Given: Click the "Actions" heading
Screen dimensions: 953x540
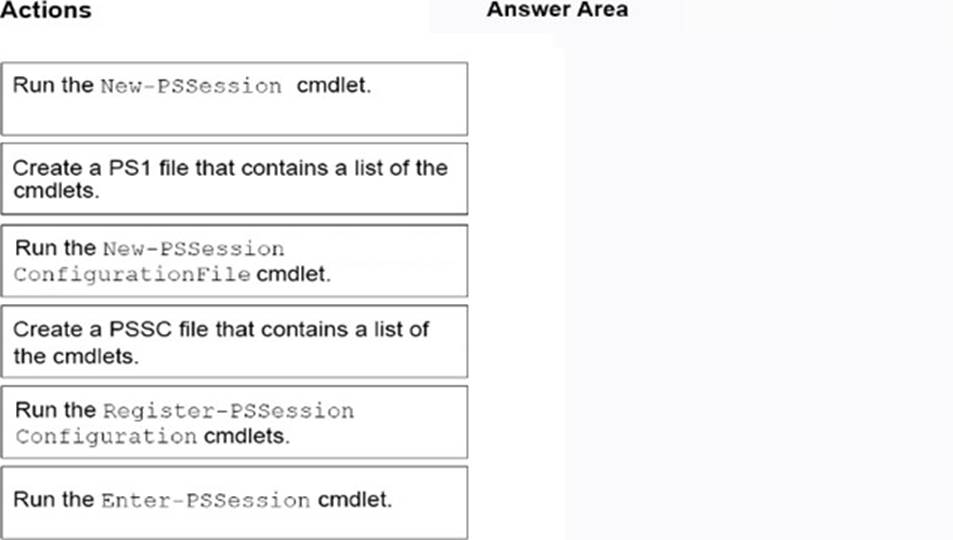Looking at the screenshot, I should click(x=46, y=11).
